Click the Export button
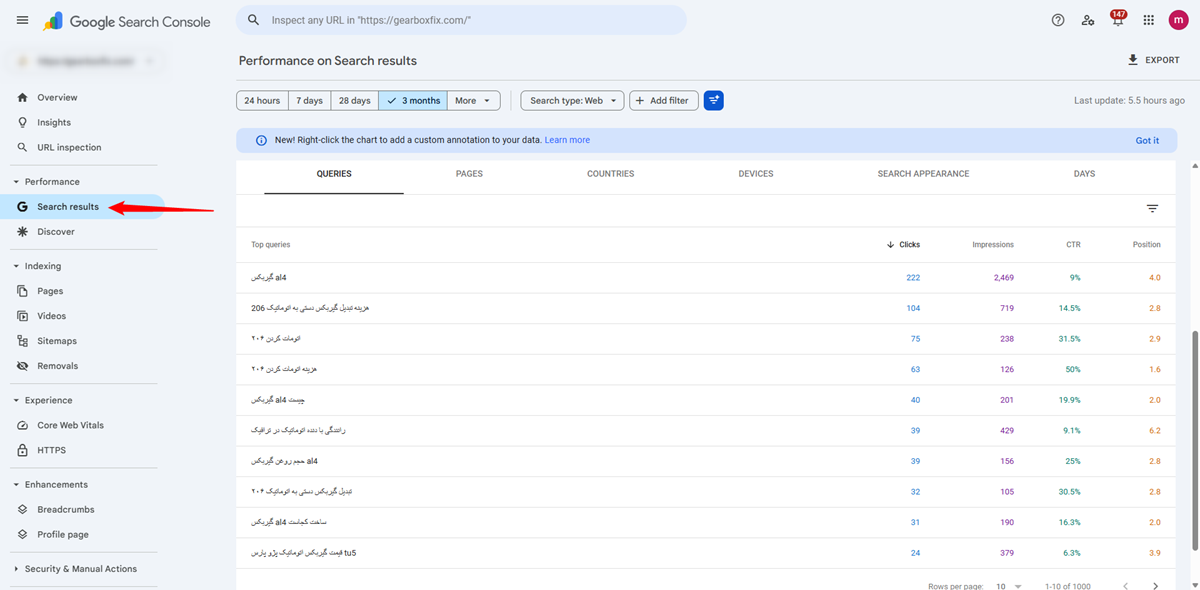This screenshot has width=1200, height=590. pos(1153,60)
